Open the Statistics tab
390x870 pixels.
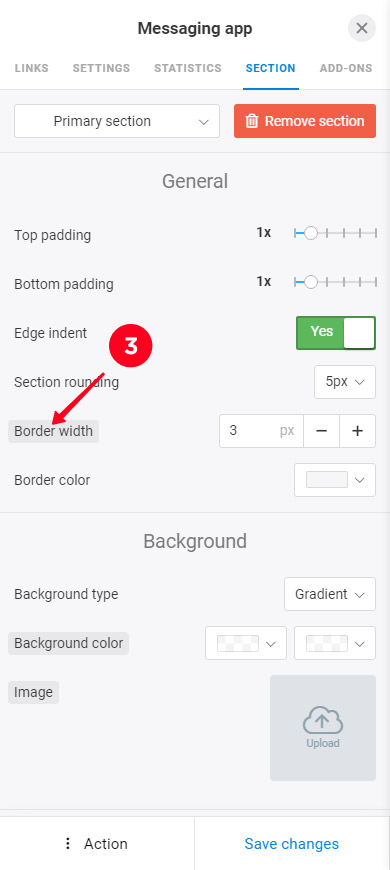click(188, 68)
